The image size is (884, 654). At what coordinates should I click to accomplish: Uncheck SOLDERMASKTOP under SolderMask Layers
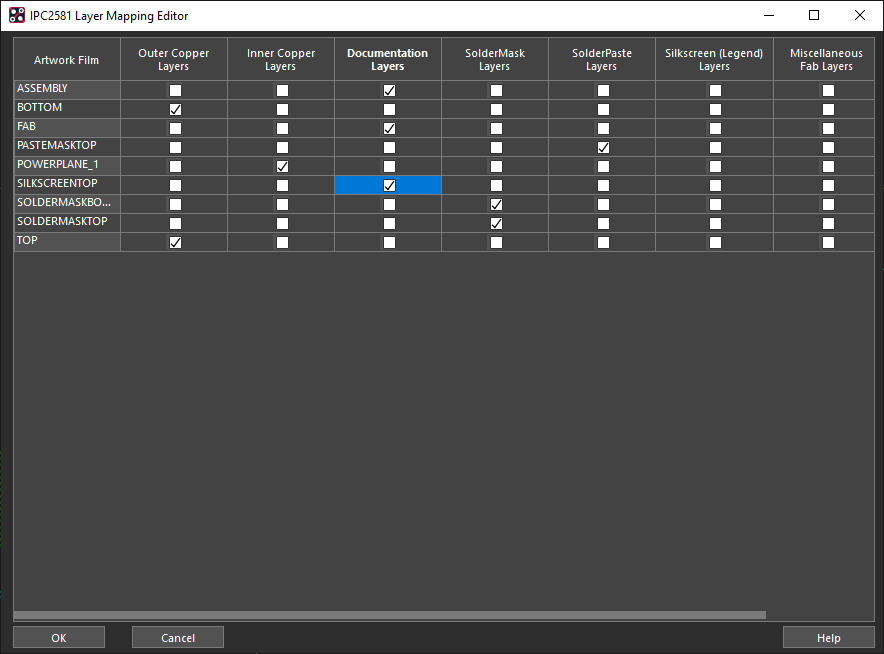[x=496, y=223]
